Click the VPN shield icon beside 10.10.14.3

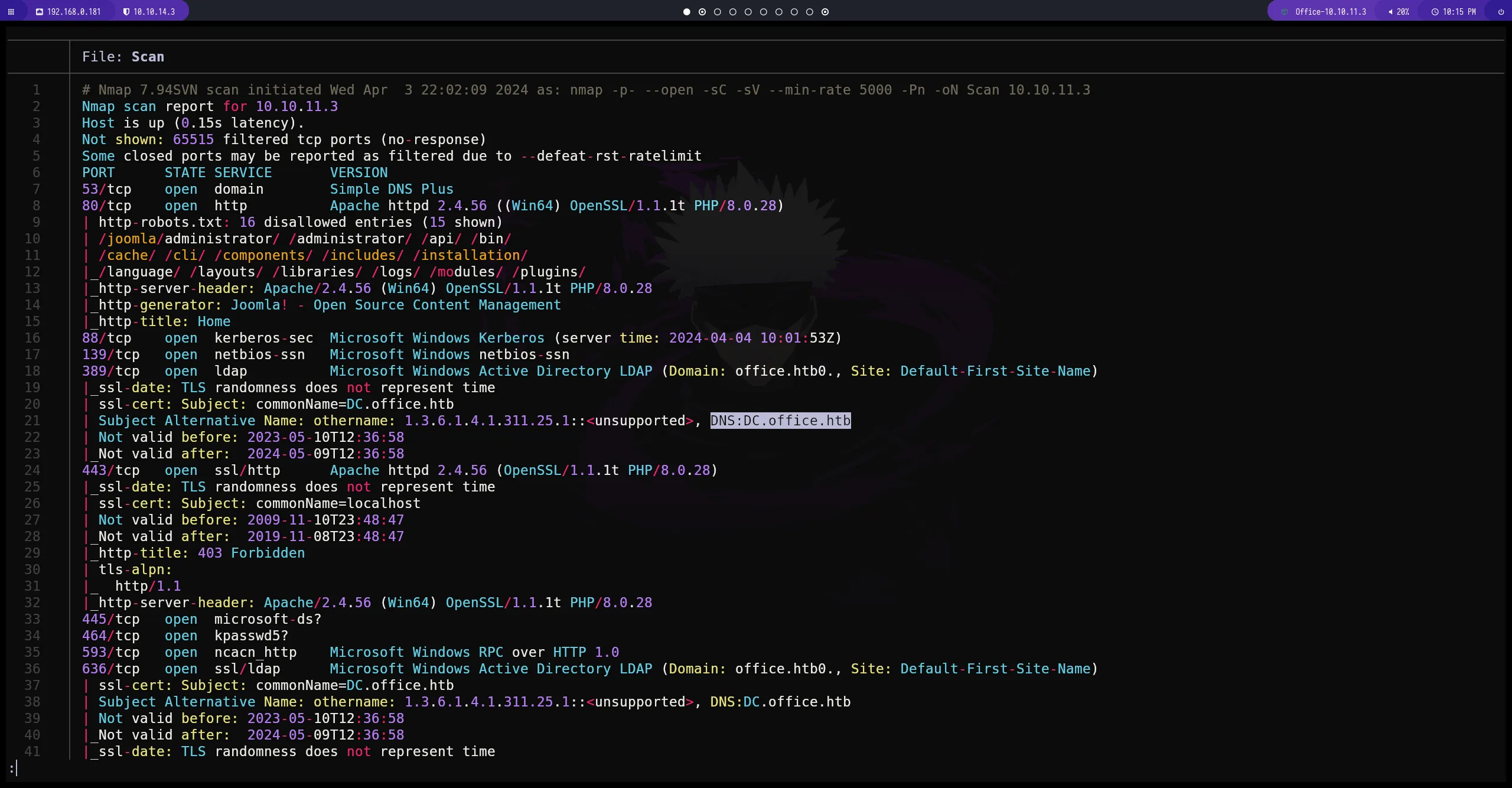click(126, 12)
